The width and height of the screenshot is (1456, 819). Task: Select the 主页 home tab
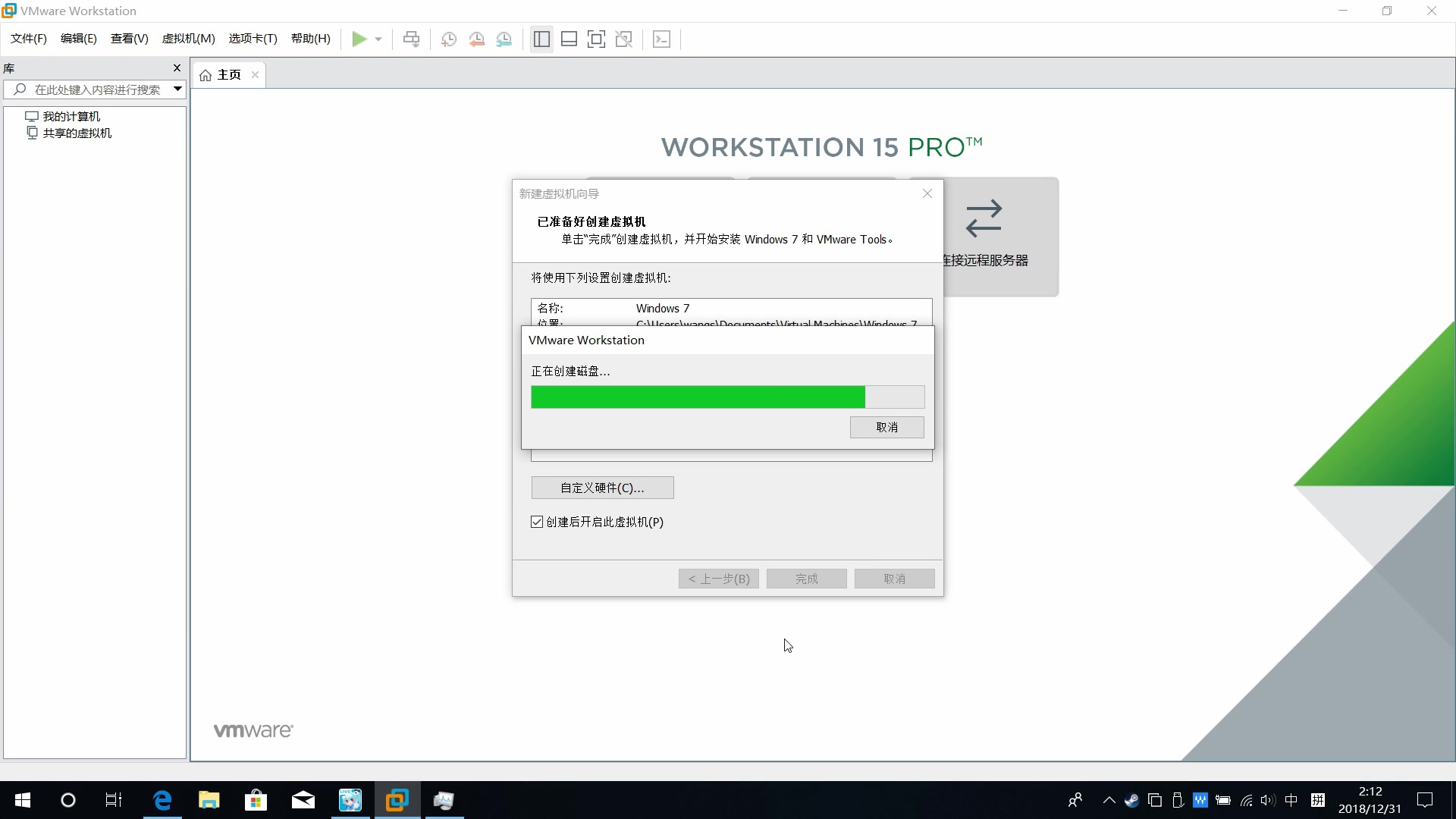228,74
